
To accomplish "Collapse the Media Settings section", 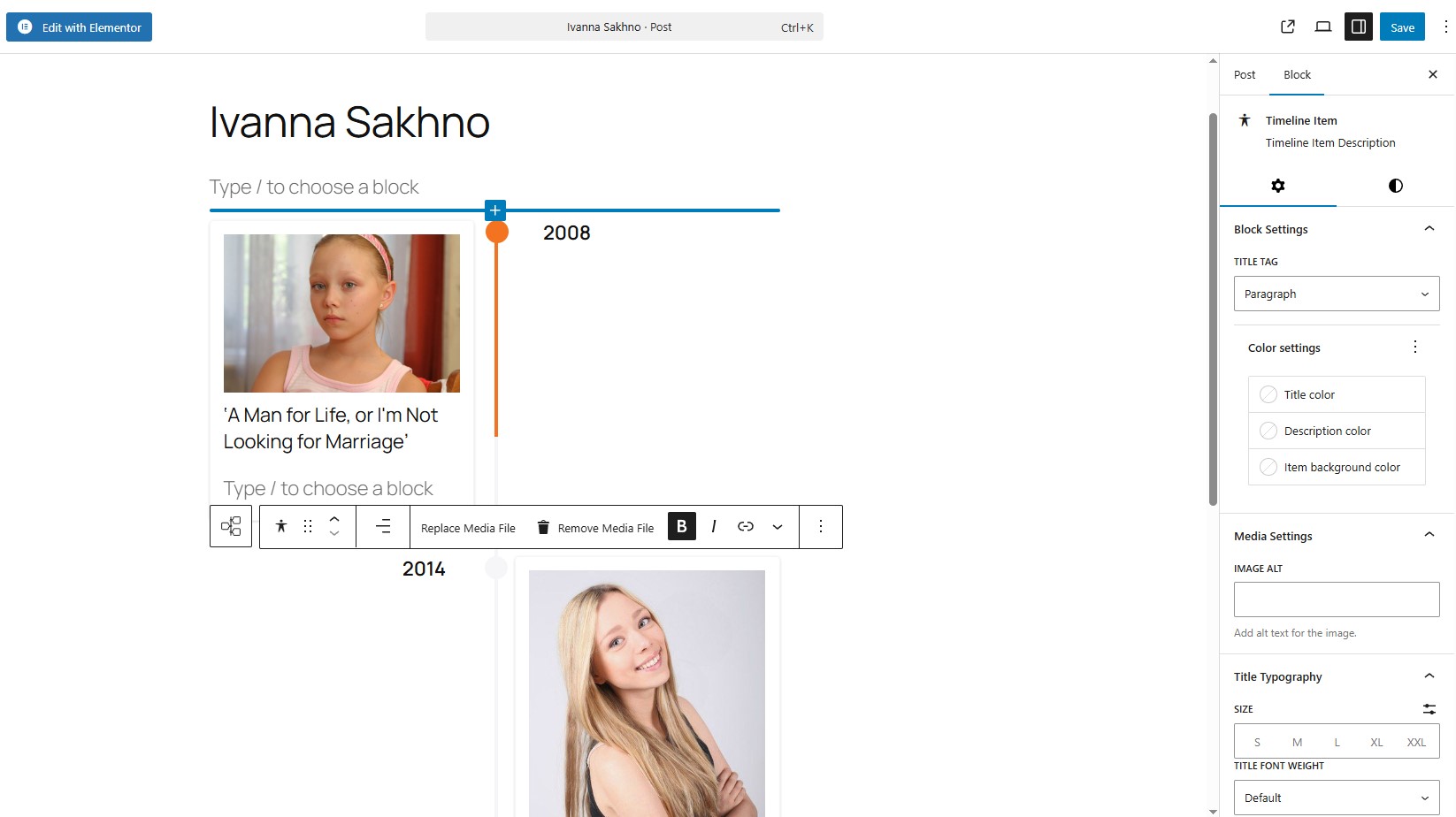I will click(x=1429, y=534).
